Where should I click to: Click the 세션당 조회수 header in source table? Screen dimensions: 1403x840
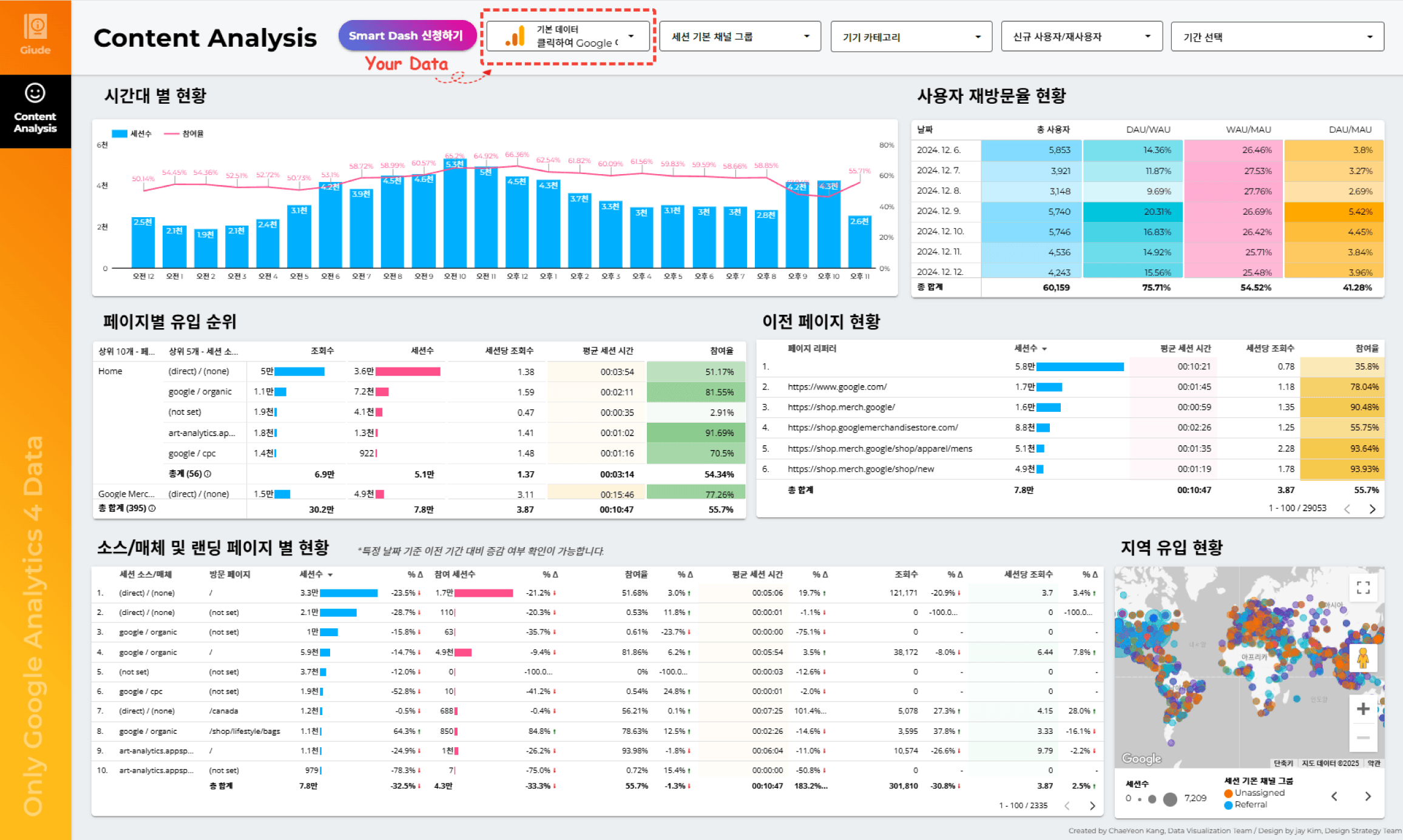pos(1028,574)
